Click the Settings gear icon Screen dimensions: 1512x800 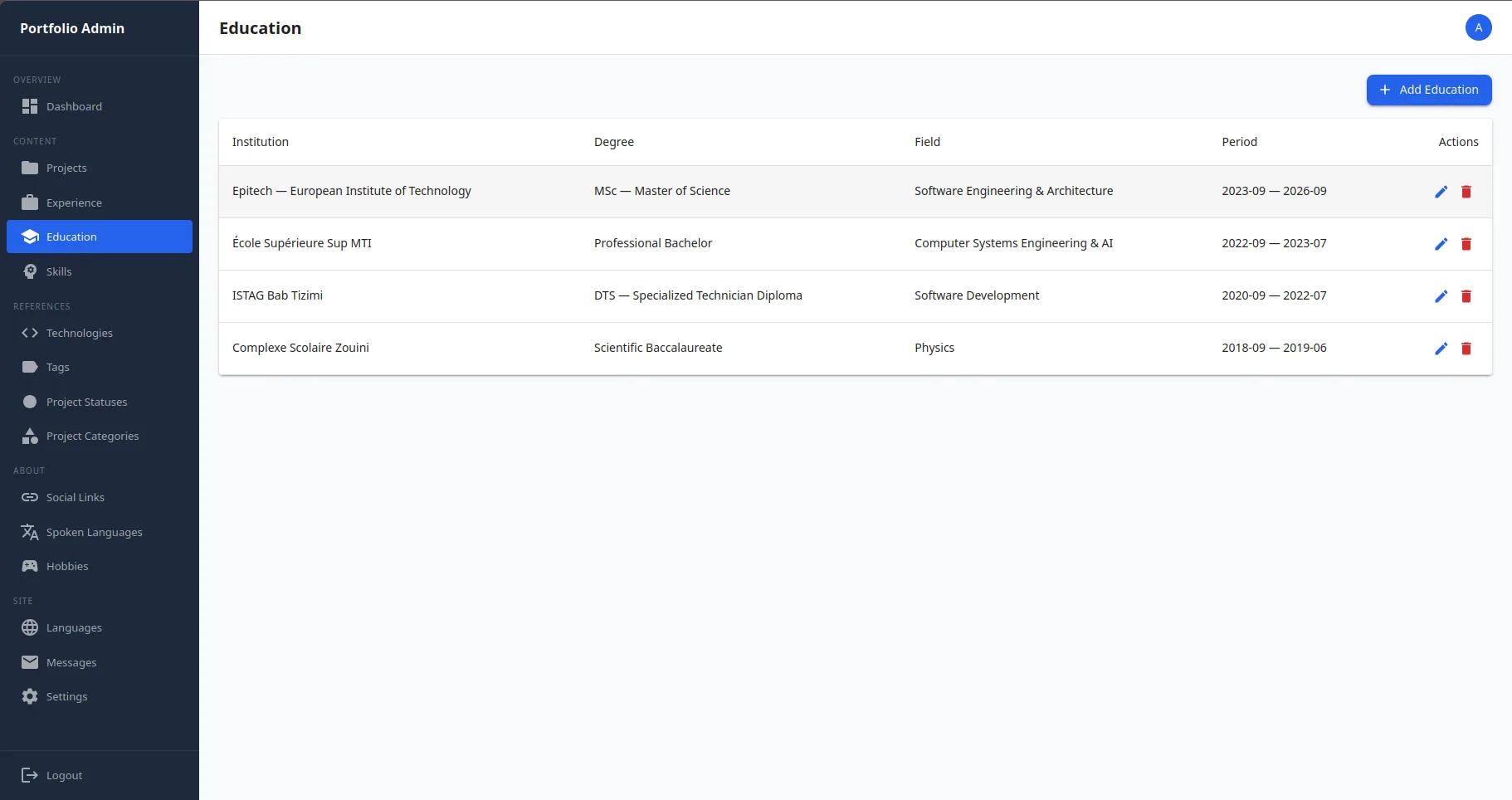click(x=30, y=696)
